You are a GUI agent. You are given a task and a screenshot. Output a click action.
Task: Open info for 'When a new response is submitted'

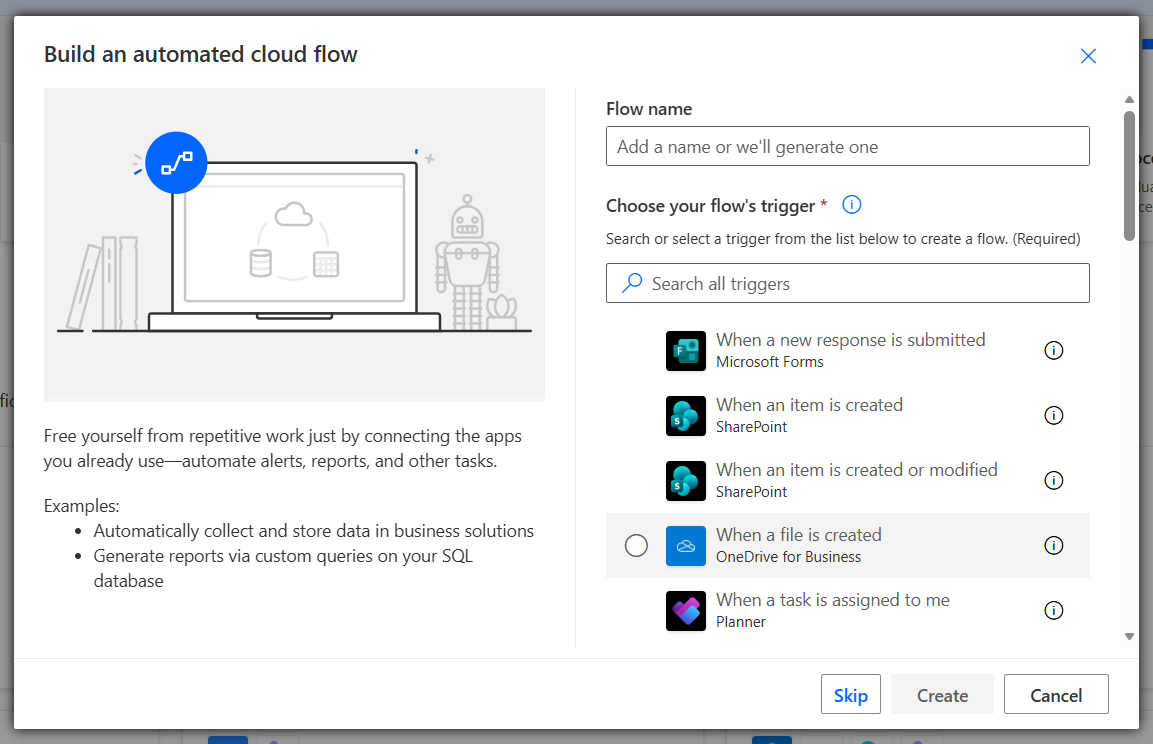1054,351
